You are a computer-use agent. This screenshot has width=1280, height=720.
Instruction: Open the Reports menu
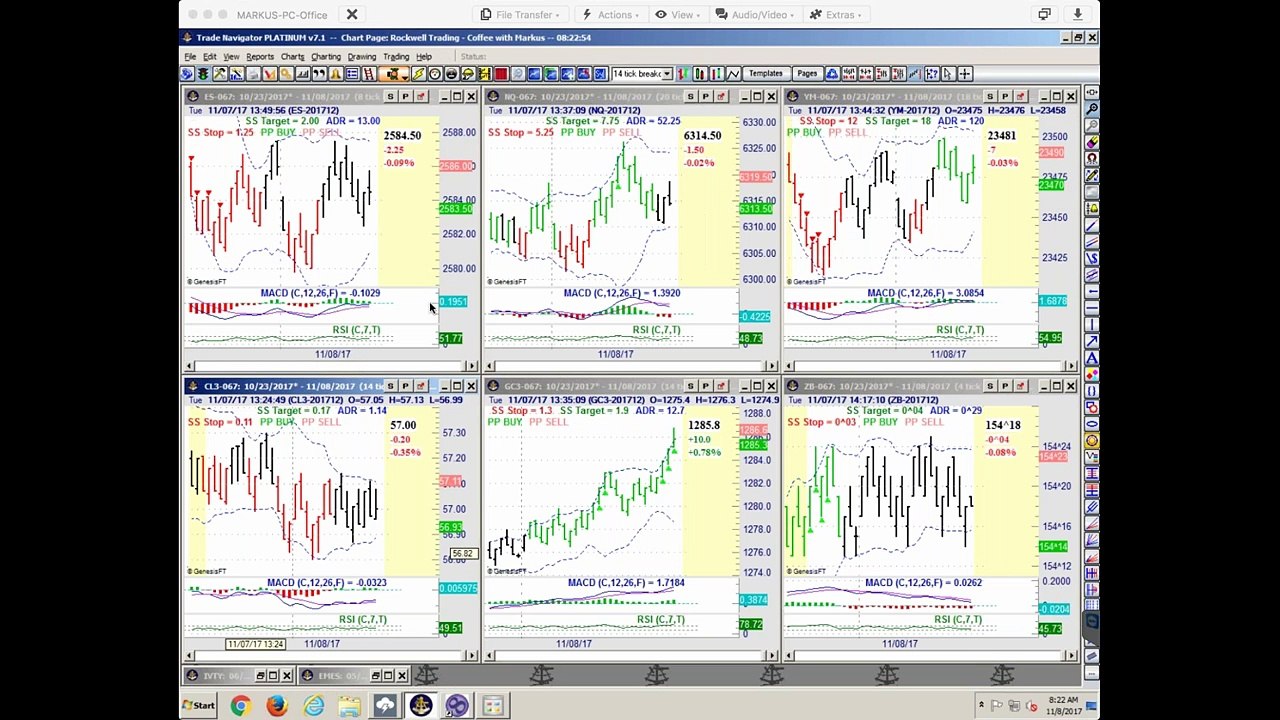pos(259,57)
